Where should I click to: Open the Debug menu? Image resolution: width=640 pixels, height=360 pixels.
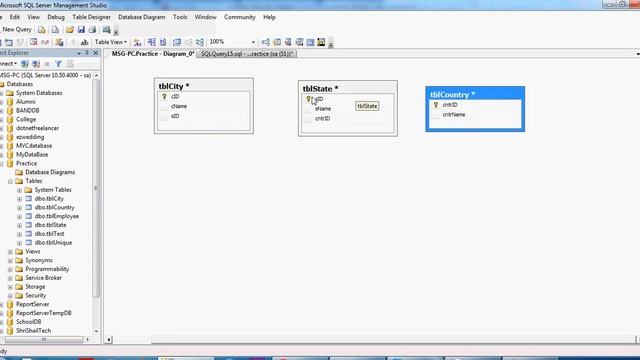(x=56, y=17)
